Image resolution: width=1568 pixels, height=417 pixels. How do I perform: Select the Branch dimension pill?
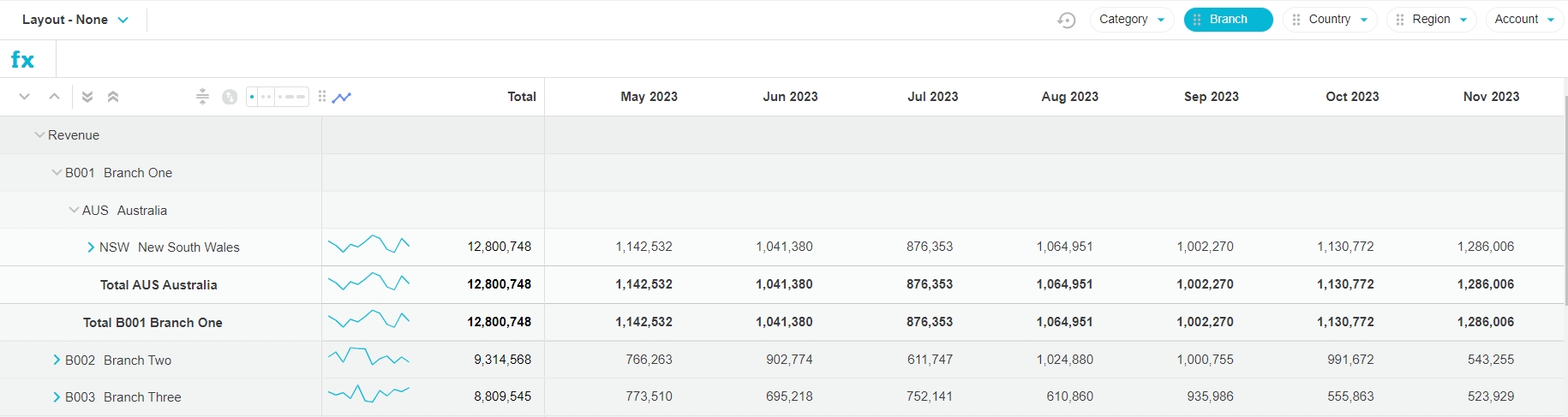pos(1228,20)
